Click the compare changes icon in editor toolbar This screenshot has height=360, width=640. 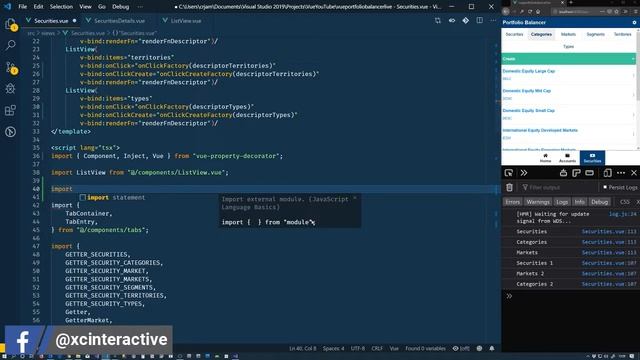(x=438, y=20)
